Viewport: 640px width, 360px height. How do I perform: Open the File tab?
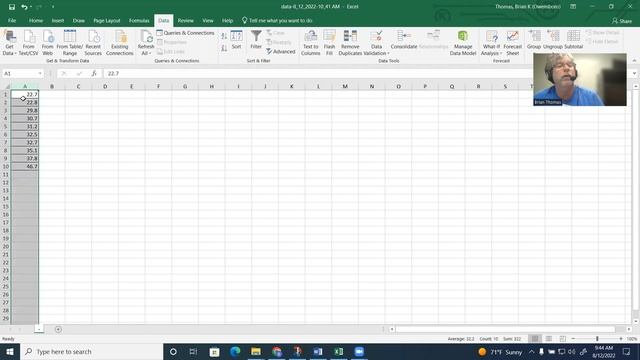pos(12,20)
